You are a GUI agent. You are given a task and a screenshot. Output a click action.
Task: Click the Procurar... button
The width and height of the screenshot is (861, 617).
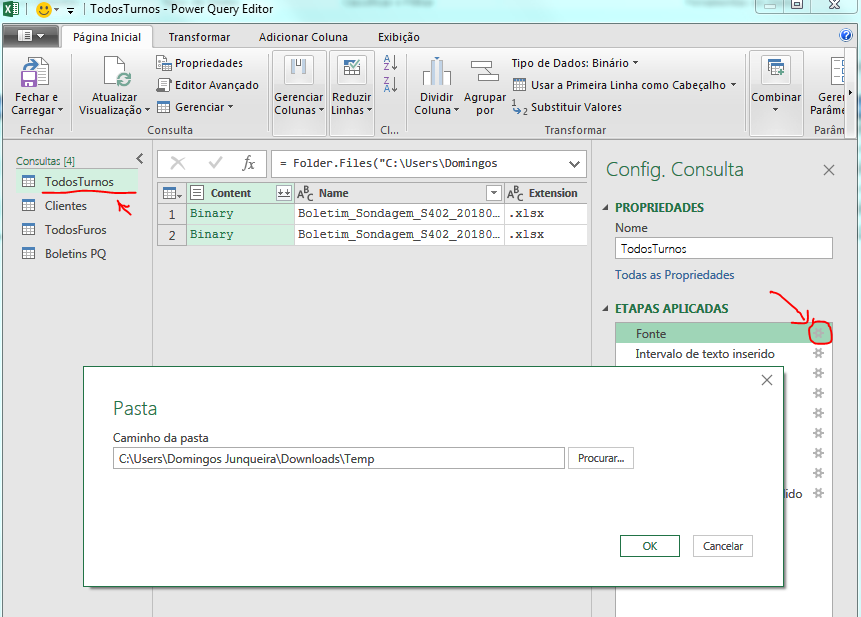[601, 458]
